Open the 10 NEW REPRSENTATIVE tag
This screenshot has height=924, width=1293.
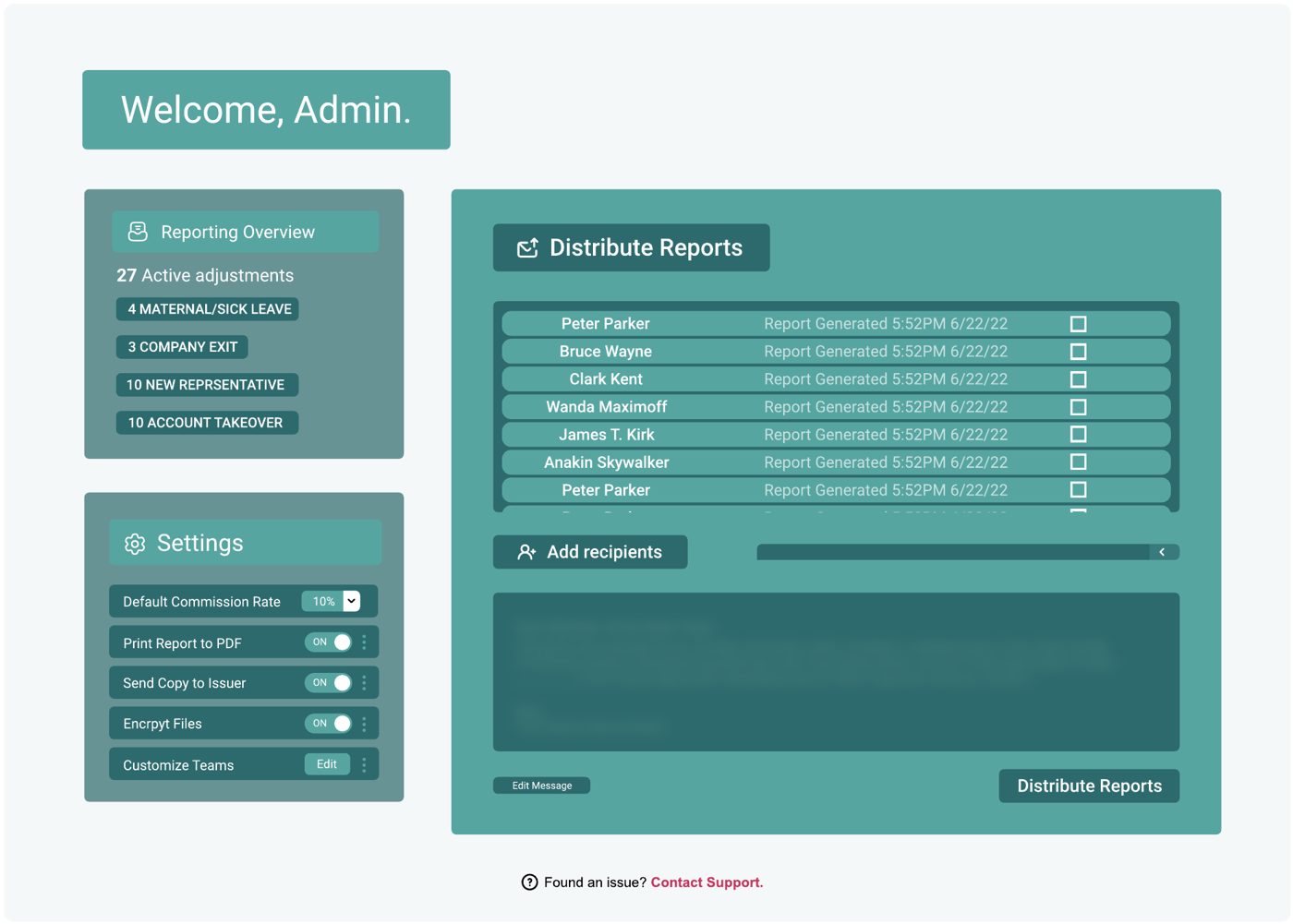click(207, 385)
